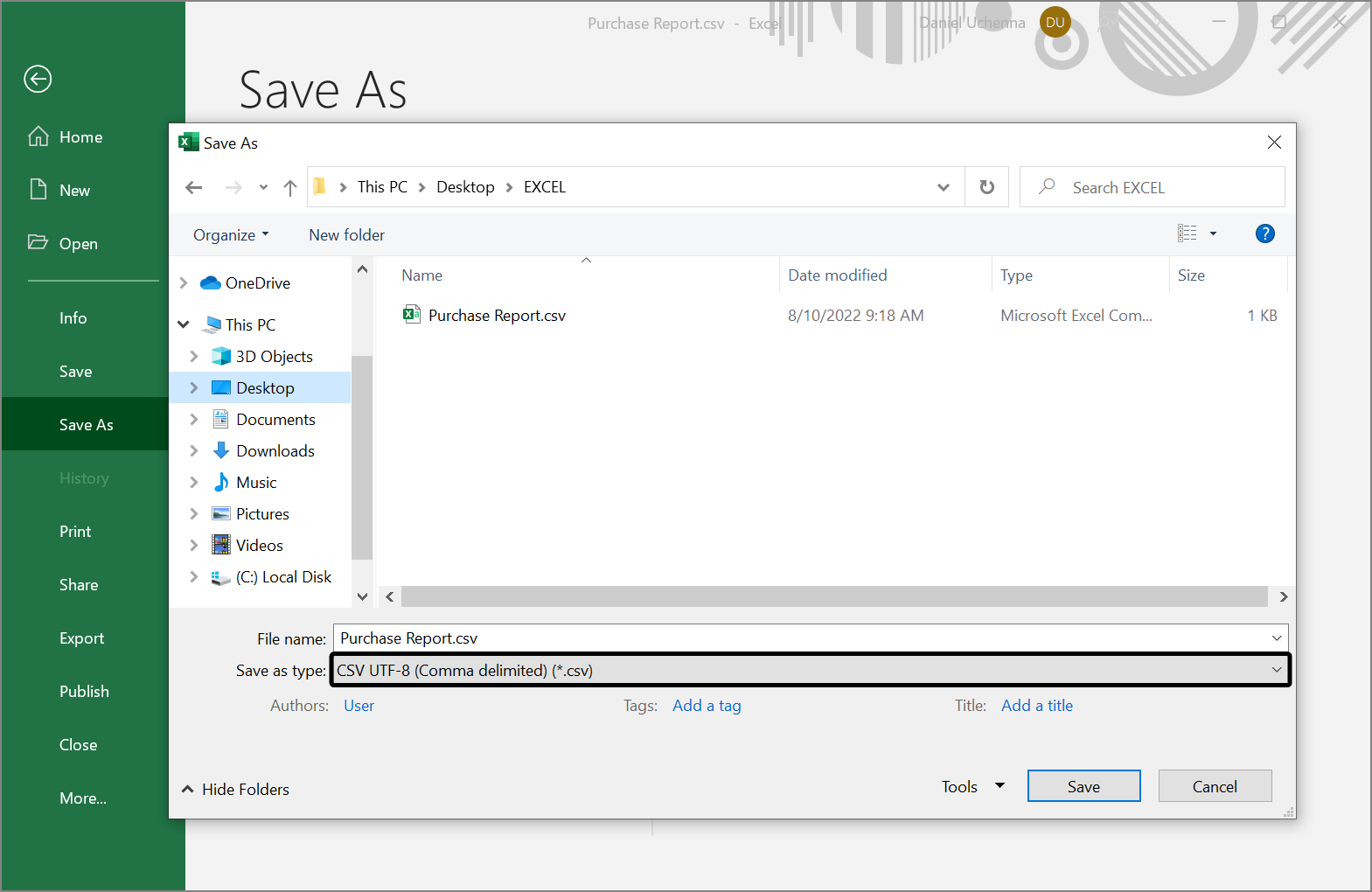1372x892 pixels.
Task: Click the Purchase Report.csv file icon
Action: [412, 315]
